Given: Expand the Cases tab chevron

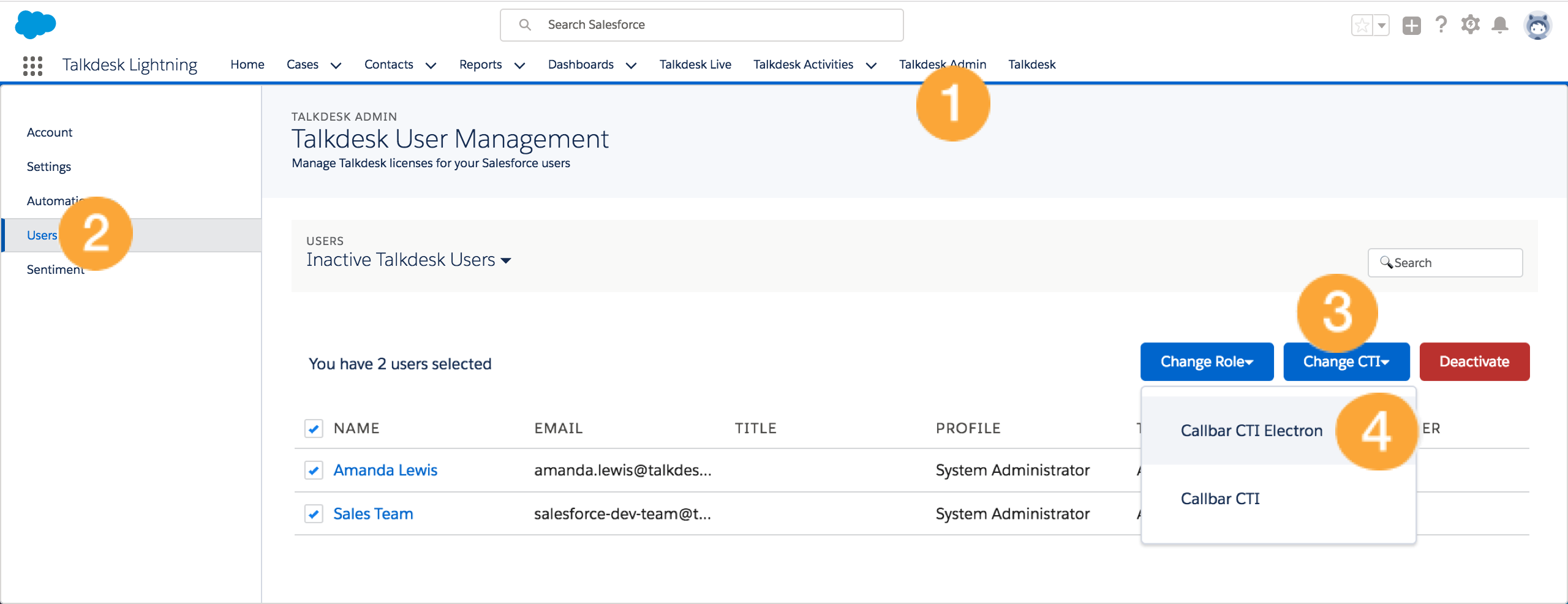Looking at the screenshot, I should click(x=336, y=66).
